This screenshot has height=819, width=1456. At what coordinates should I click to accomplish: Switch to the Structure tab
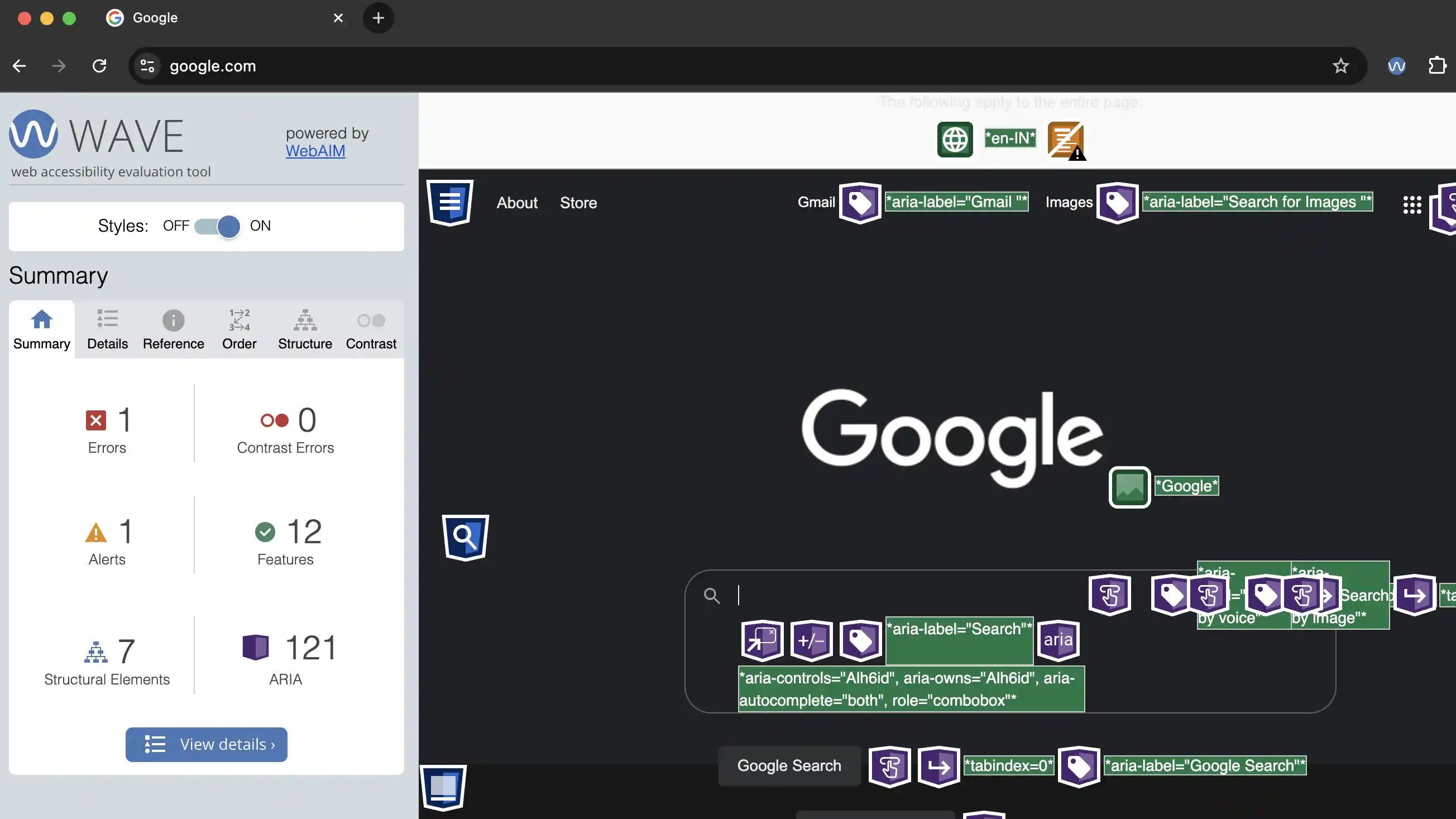(x=305, y=329)
